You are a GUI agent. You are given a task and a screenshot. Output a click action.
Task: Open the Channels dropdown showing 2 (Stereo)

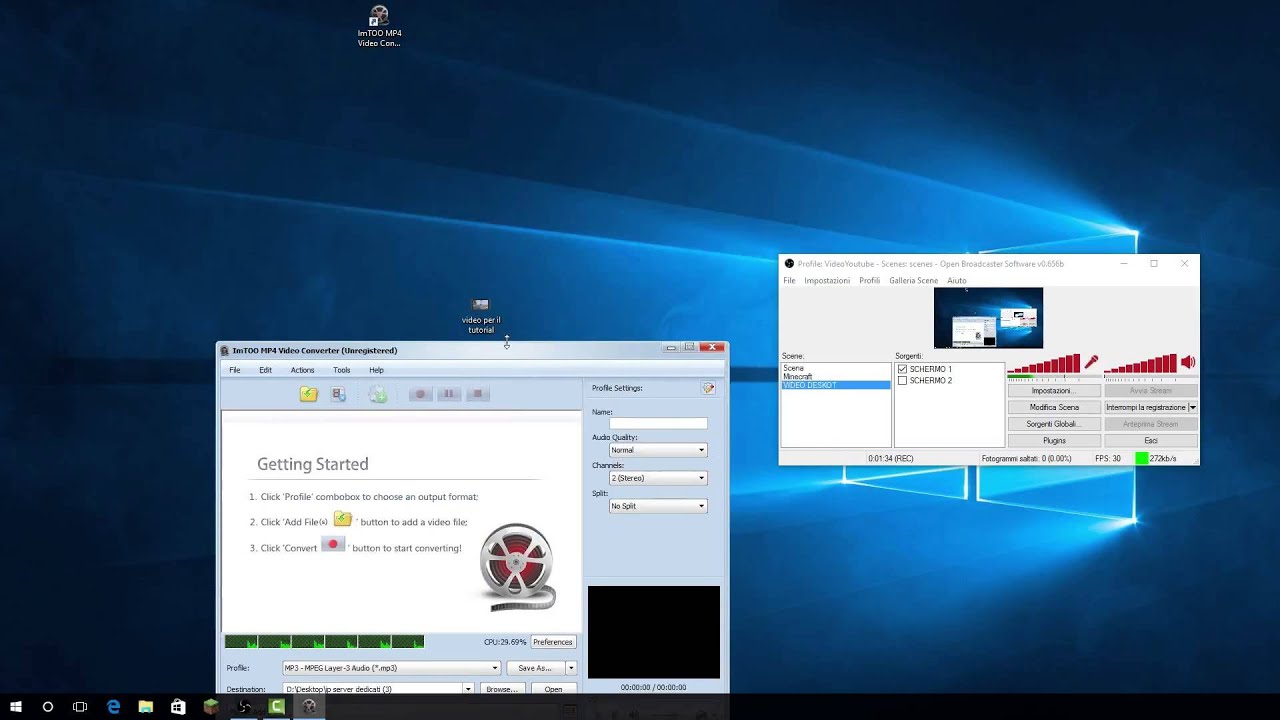click(658, 478)
